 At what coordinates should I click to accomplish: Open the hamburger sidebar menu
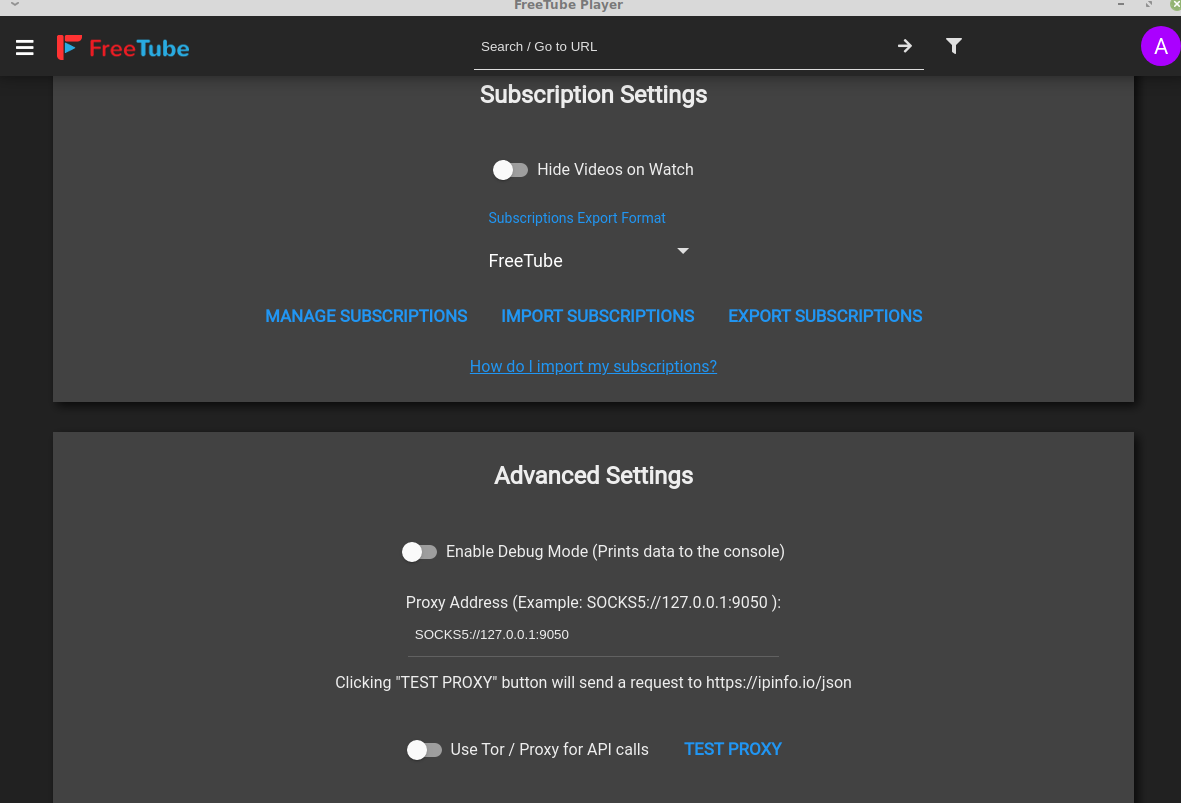[25, 47]
